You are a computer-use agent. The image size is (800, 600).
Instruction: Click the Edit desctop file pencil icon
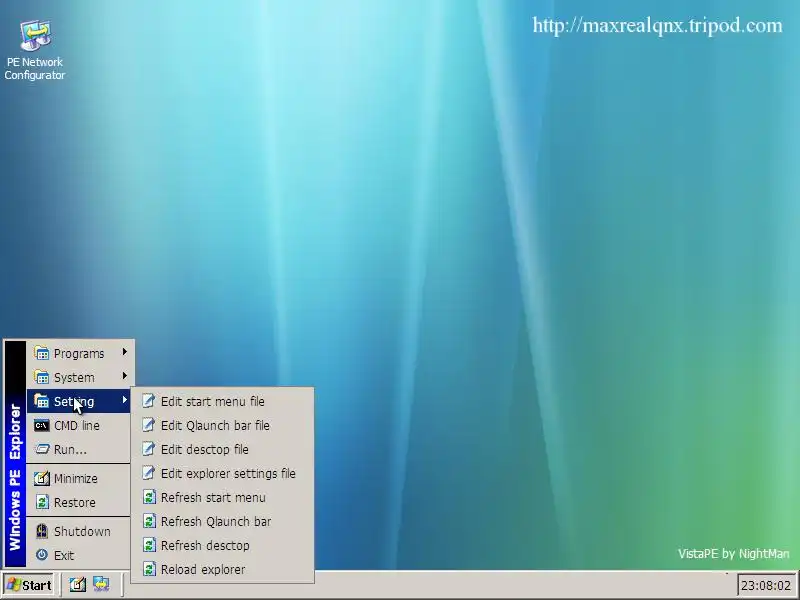point(148,448)
